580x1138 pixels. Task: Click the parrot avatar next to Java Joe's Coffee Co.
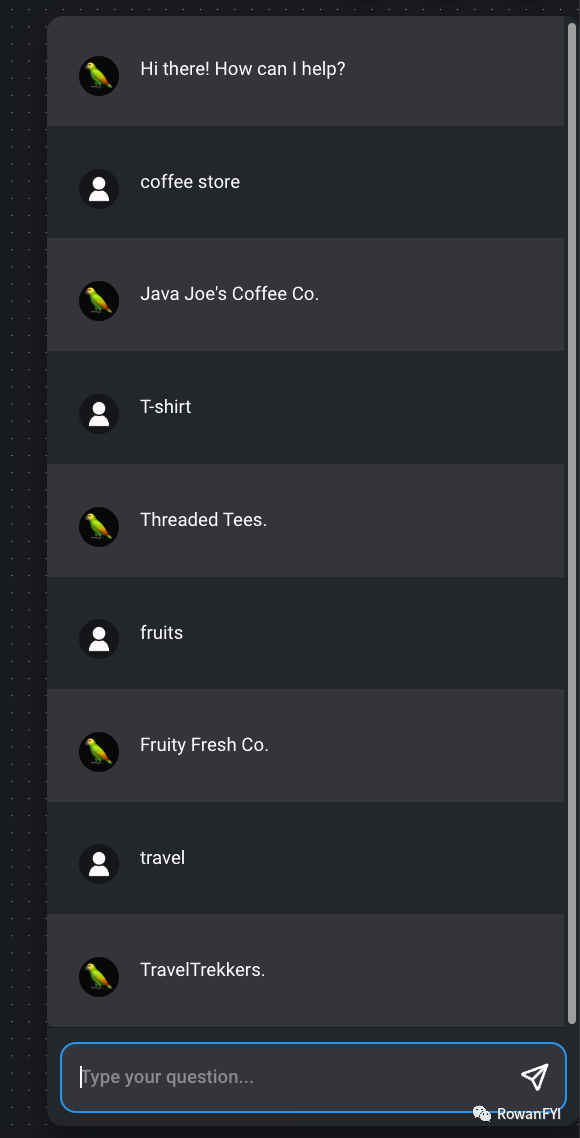tap(99, 301)
